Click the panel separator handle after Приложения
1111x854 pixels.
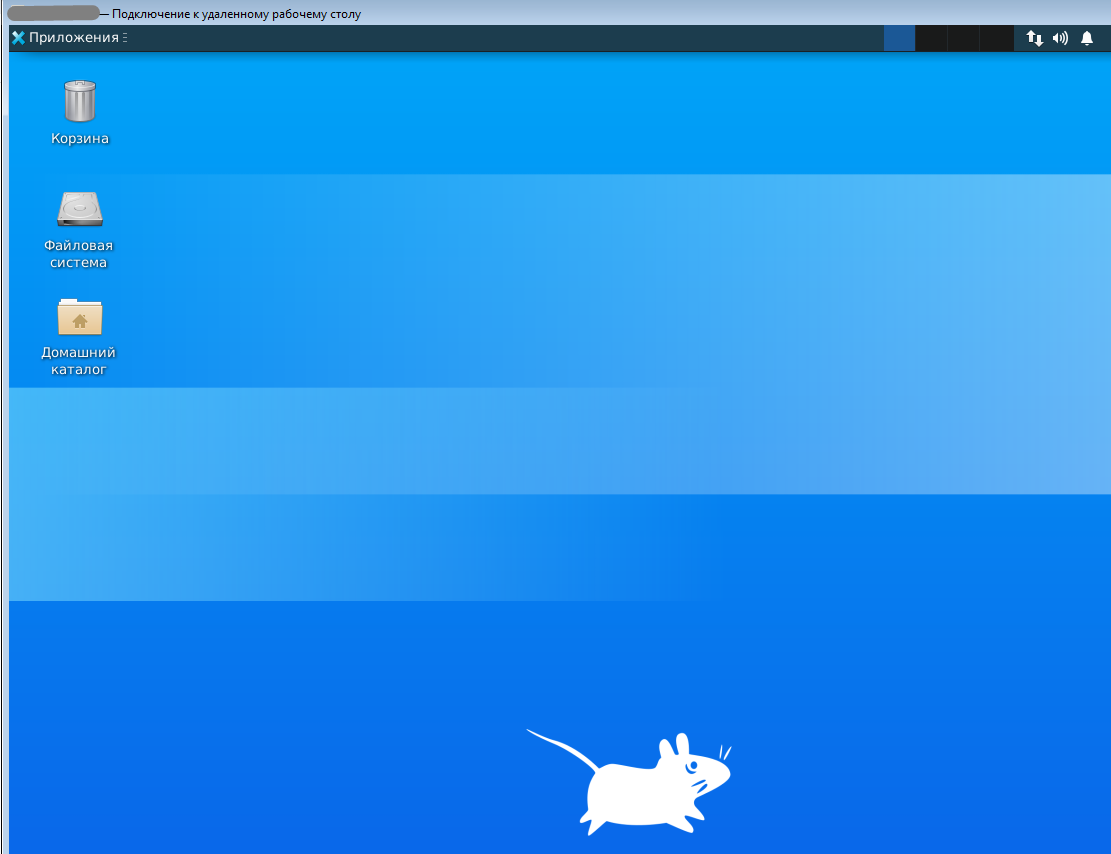tap(126, 38)
